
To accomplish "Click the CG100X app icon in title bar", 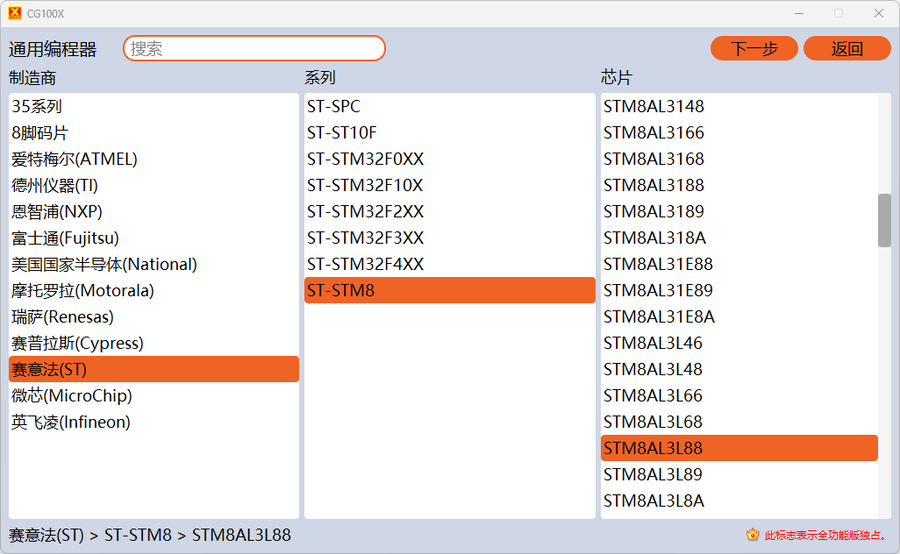I will (x=14, y=13).
